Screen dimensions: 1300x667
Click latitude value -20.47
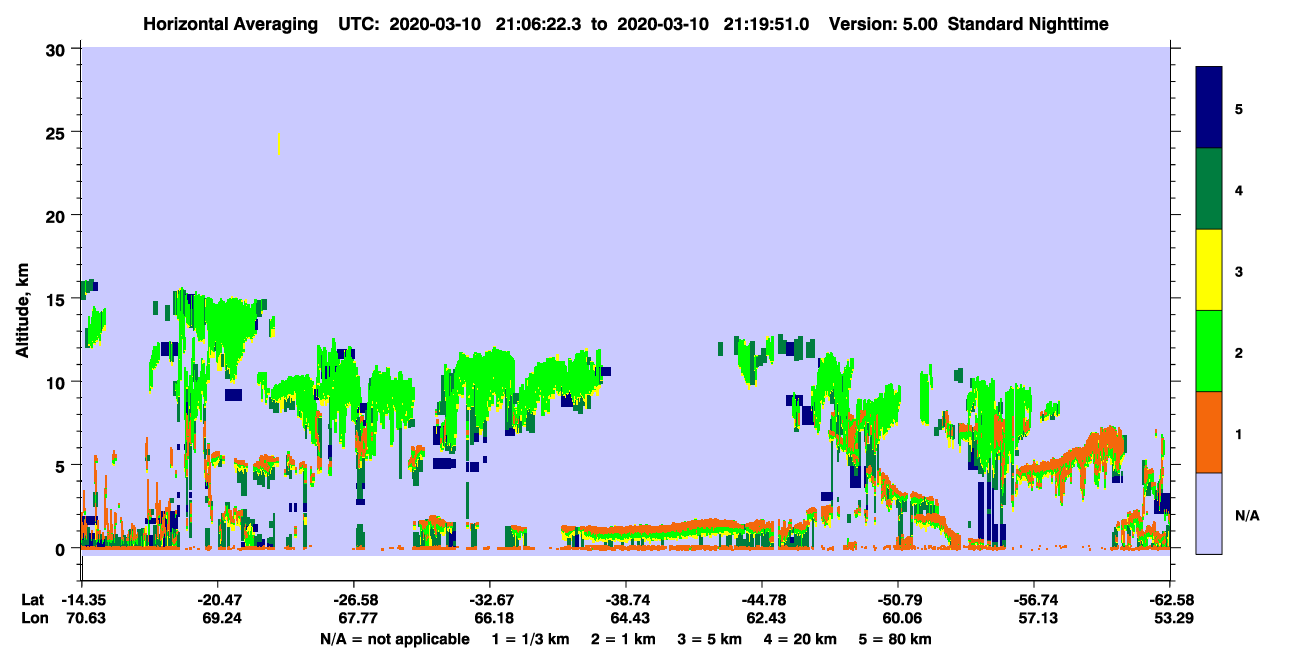click(x=218, y=600)
